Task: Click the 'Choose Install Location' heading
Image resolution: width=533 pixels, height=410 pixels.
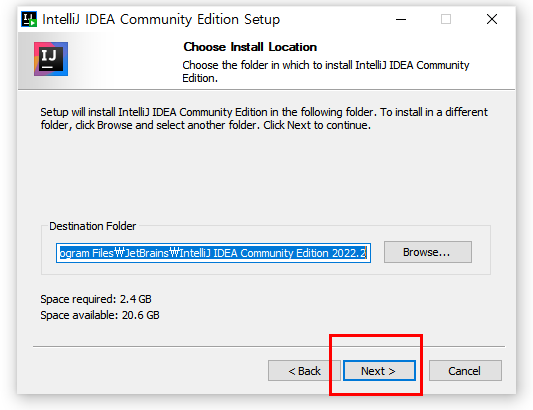Action: (250, 47)
